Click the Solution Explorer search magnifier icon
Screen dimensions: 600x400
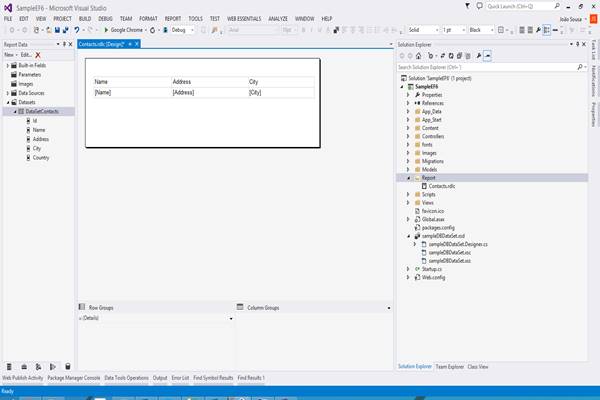click(x=580, y=67)
